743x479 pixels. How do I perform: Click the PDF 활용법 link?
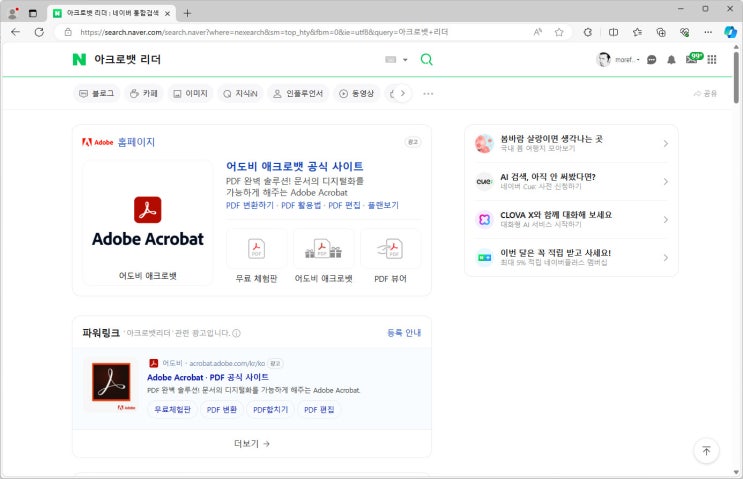(301, 205)
